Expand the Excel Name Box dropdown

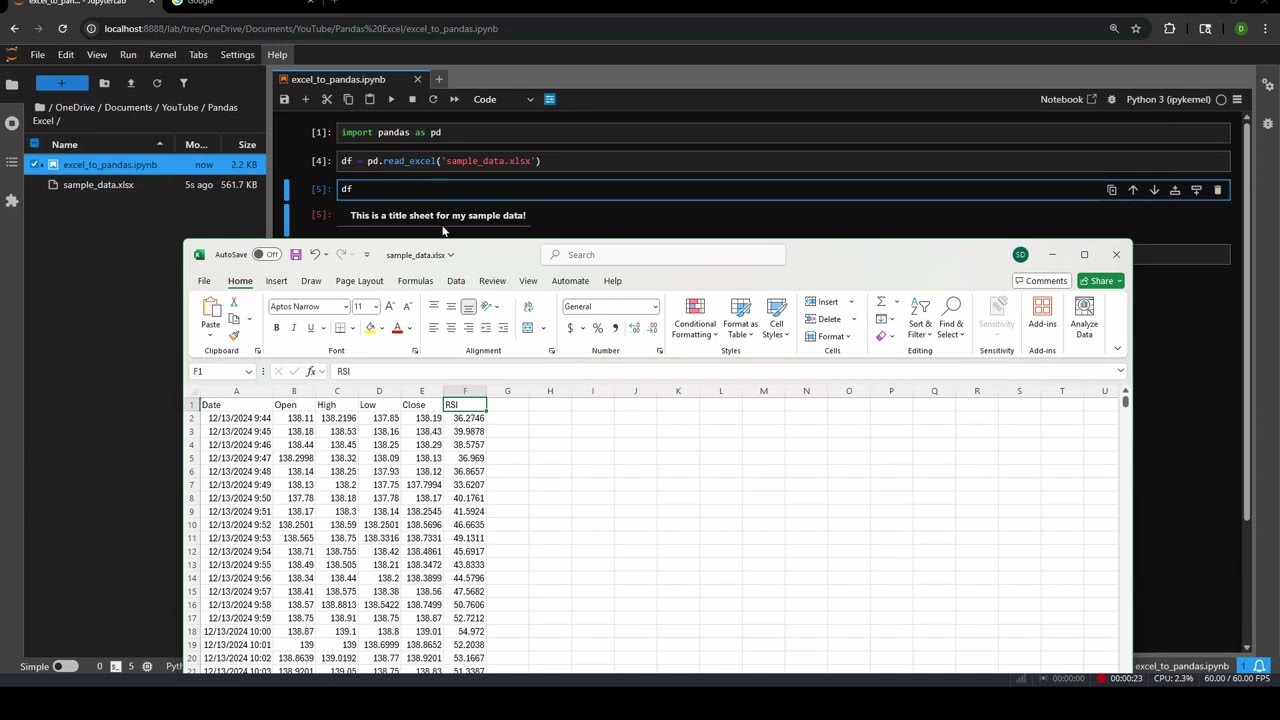pyautogui.click(x=248, y=371)
